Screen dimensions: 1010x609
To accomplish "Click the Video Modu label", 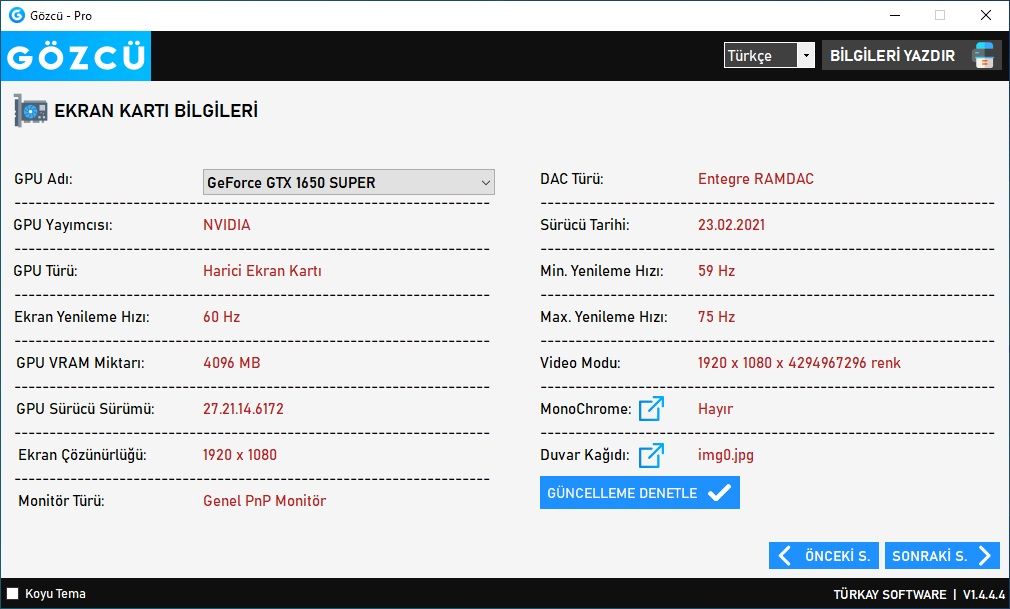I will [580, 363].
